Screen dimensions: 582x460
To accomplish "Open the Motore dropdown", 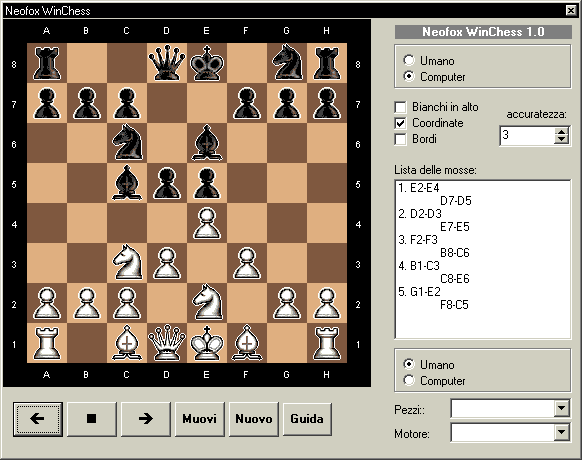I will 561,432.
